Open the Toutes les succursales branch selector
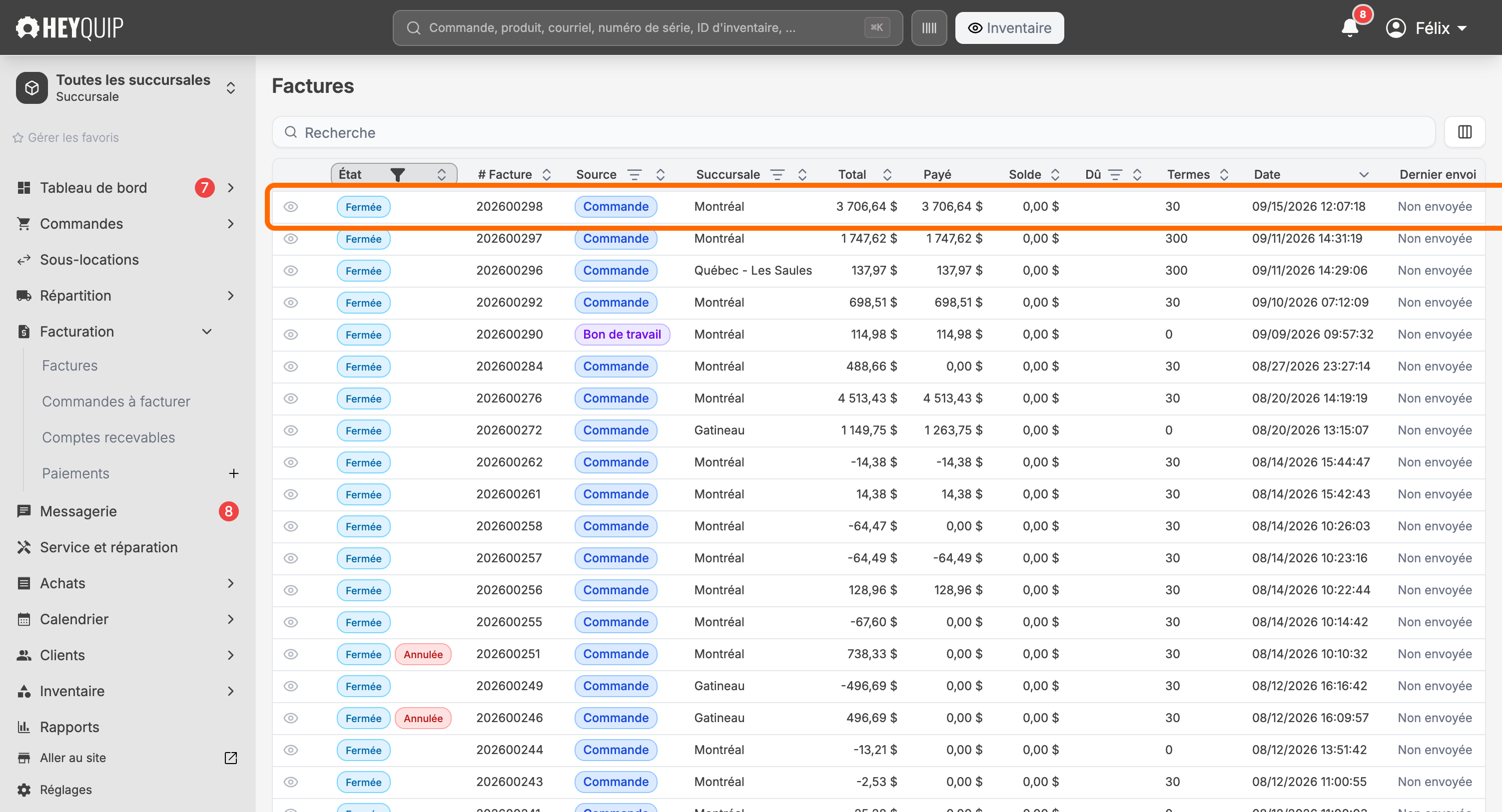Screen dimensions: 1502x812 coord(126,88)
